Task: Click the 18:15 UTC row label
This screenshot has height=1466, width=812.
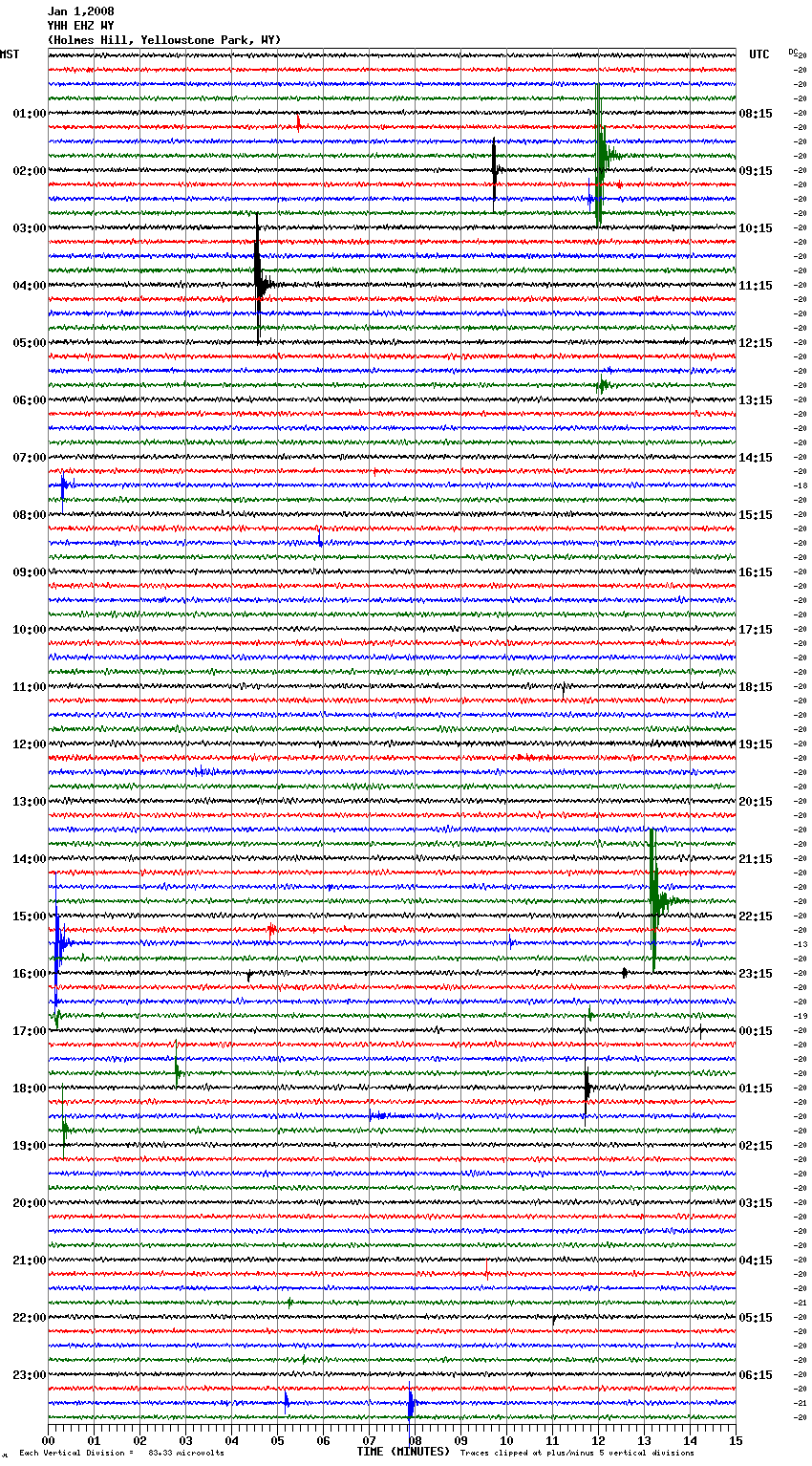Action: click(756, 687)
